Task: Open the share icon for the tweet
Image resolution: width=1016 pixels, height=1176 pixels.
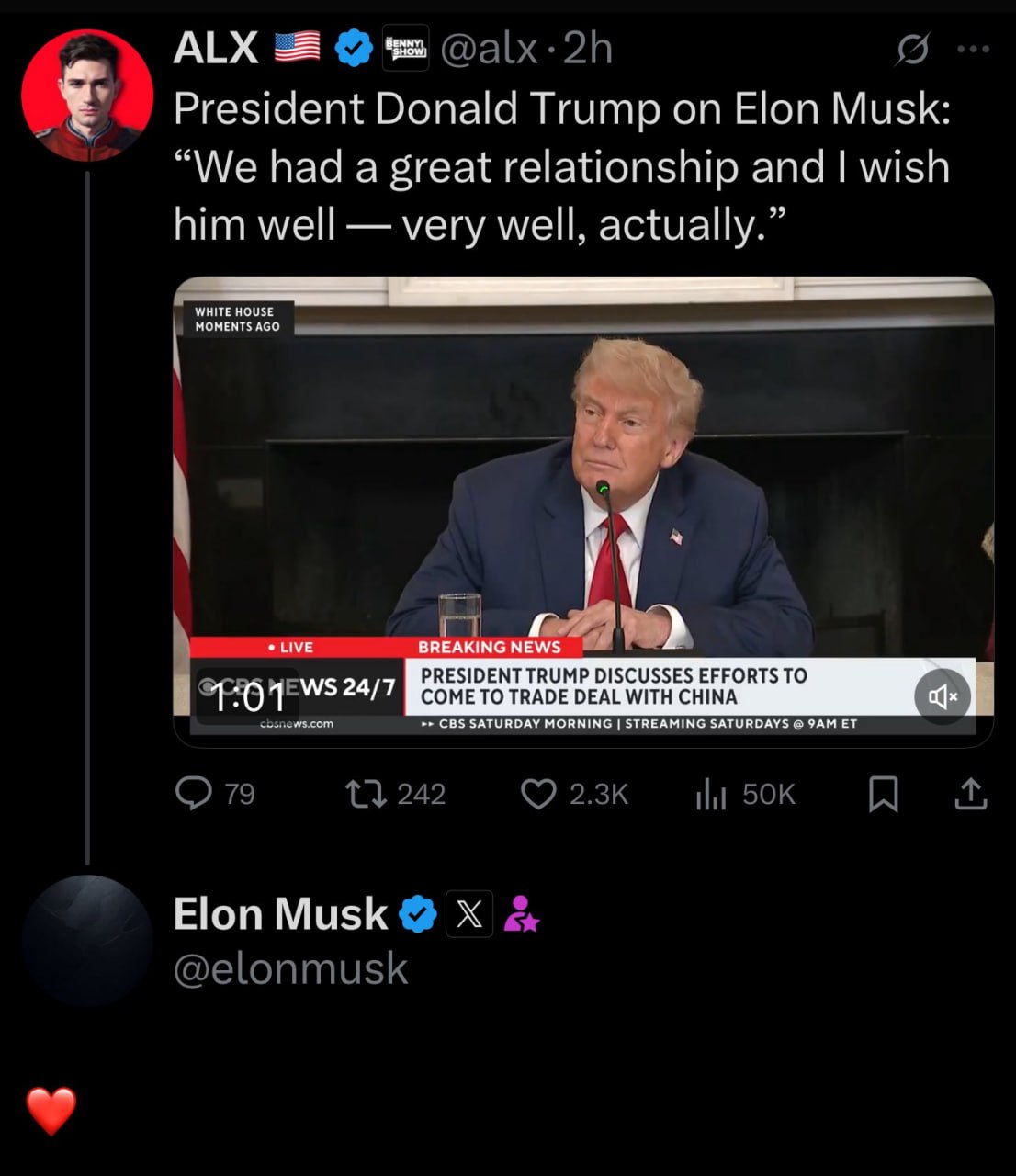Action: tap(970, 794)
